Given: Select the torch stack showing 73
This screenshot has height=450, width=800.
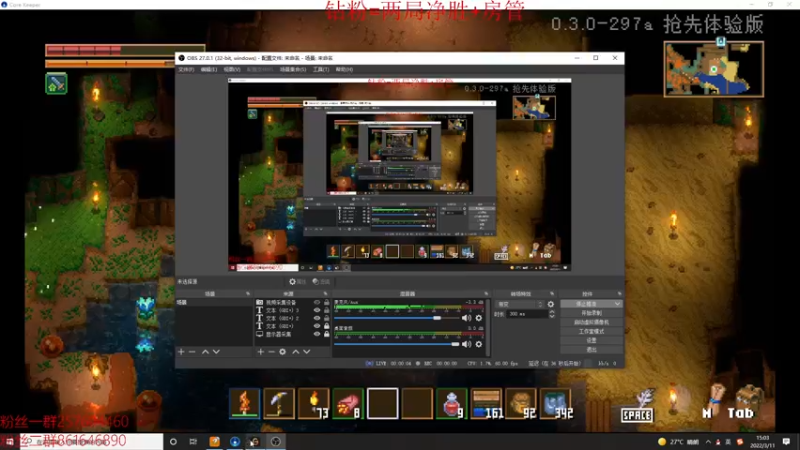Looking at the screenshot, I should pyautogui.click(x=313, y=404).
